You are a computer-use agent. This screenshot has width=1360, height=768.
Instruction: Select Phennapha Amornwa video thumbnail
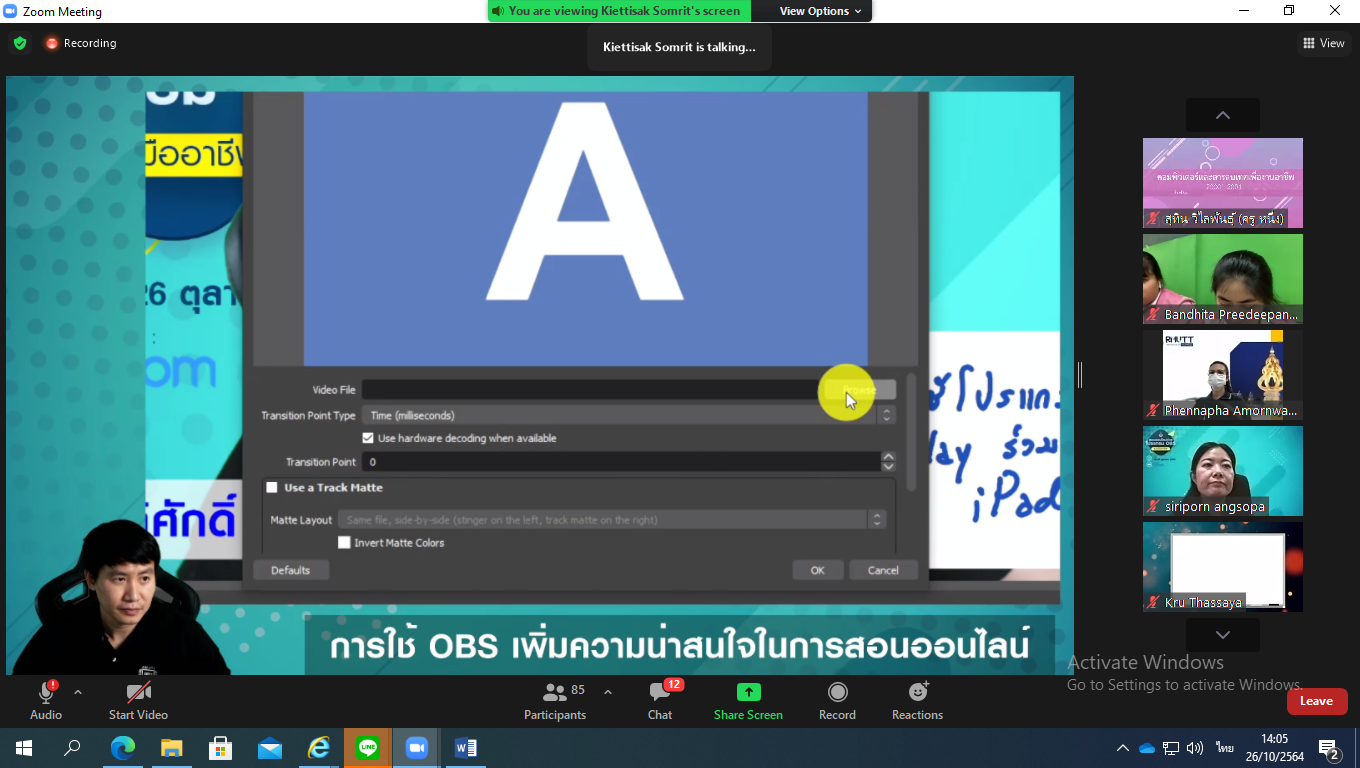pyautogui.click(x=1223, y=375)
